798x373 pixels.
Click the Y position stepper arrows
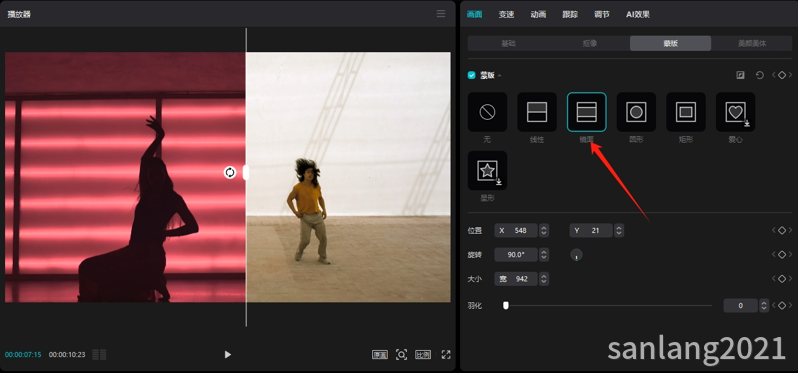coord(619,231)
